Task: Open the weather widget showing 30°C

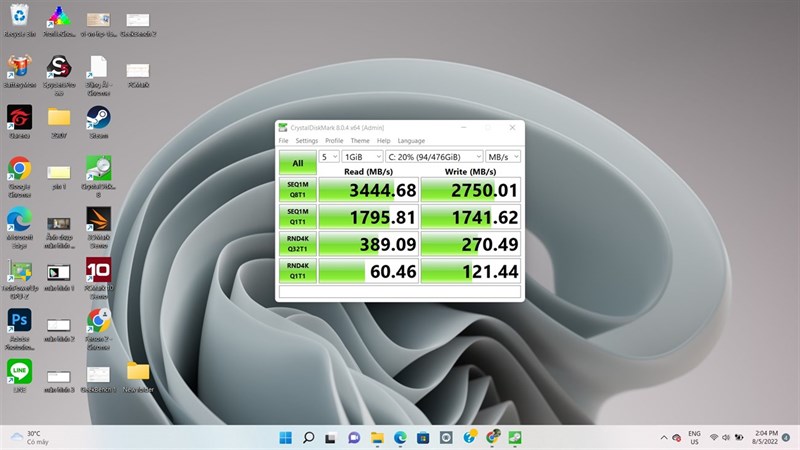Action: 31,437
